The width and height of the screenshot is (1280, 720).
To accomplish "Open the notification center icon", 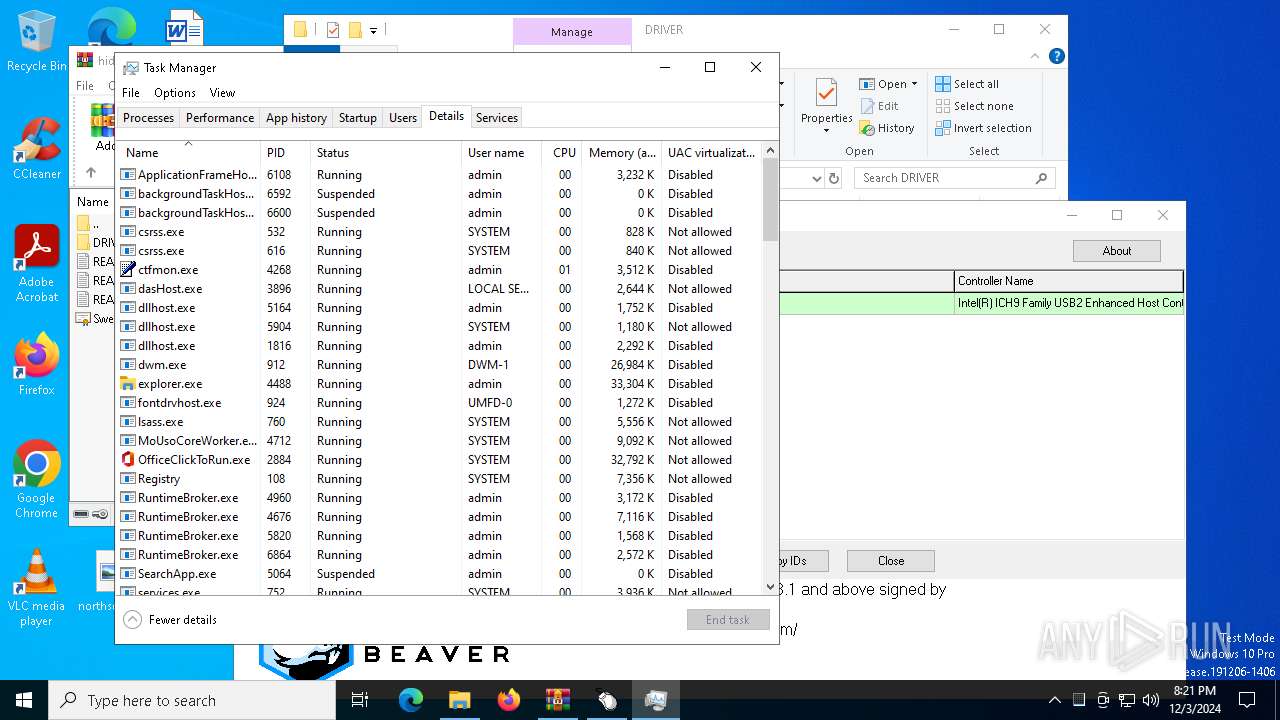I will (x=1247, y=700).
